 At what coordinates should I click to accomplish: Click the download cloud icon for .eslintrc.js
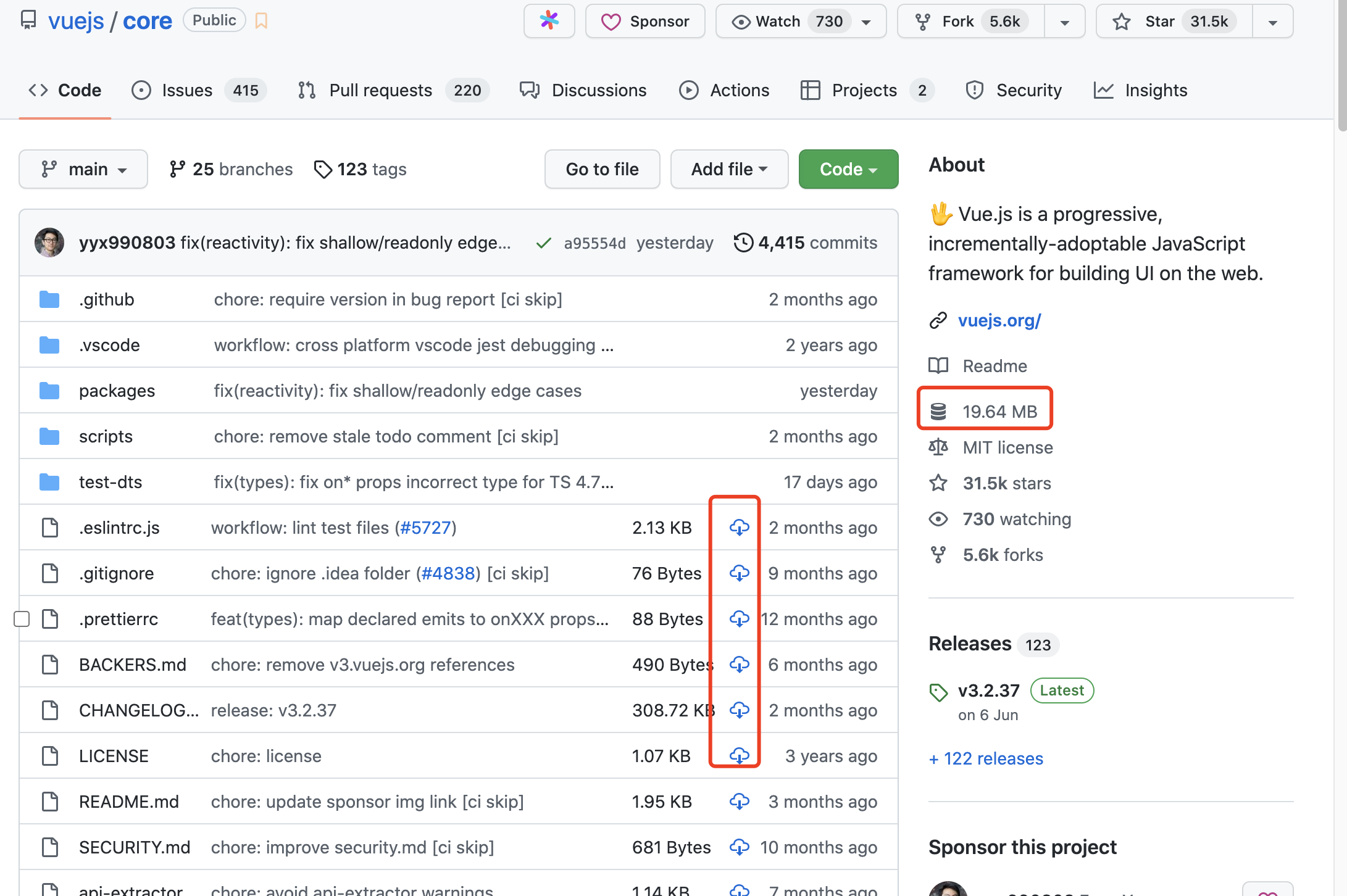(x=739, y=528)
